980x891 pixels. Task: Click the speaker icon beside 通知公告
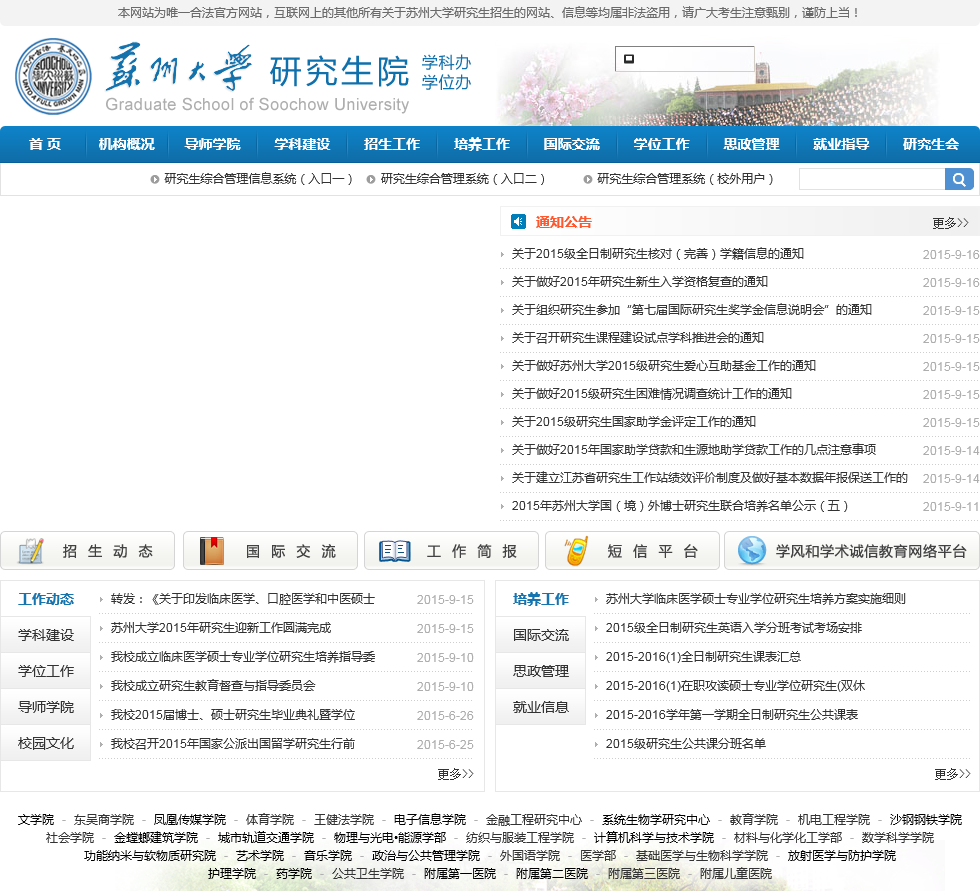click(x=518, y=221)
